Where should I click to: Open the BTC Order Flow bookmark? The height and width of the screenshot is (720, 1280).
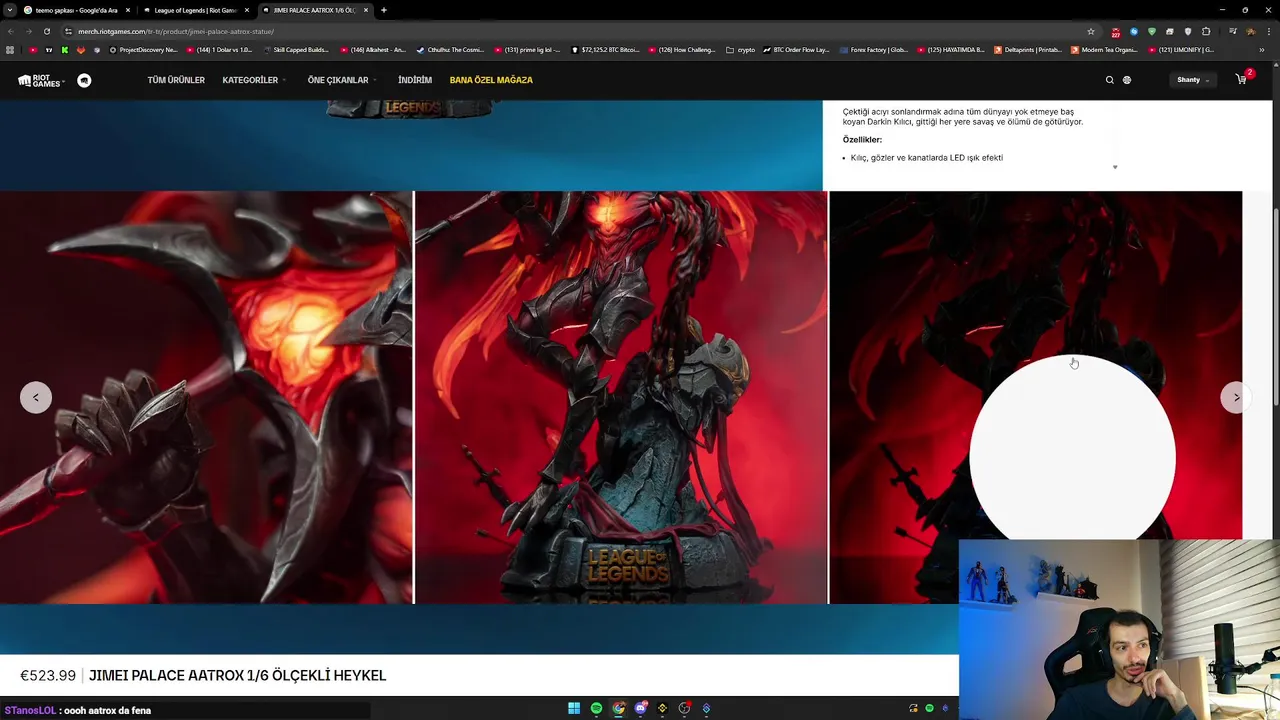(x=796, y=49)
